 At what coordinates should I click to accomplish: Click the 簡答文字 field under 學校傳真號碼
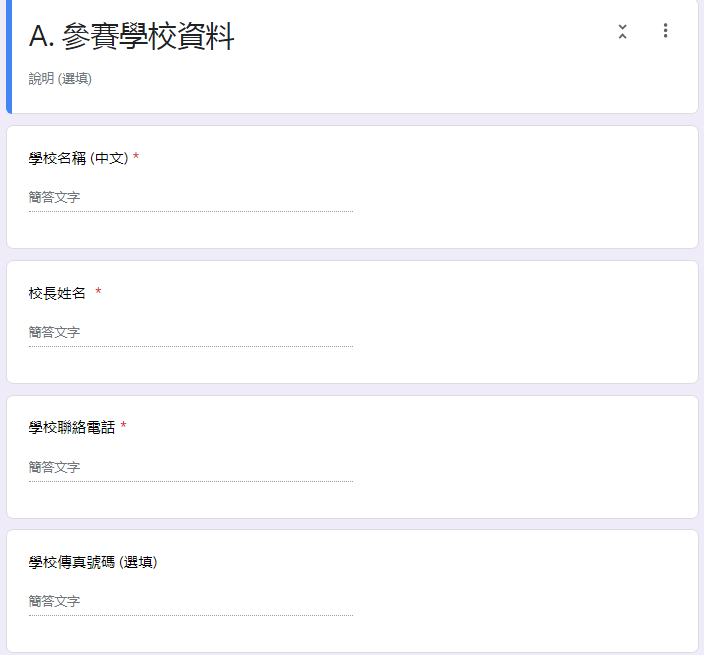click(x=191, y=602)
